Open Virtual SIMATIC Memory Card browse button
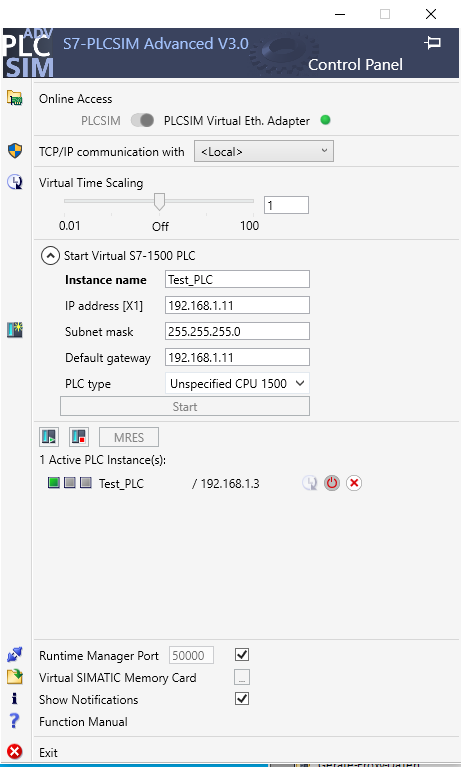Viewport: 461px width, 767px height. click(x=242, y=677)
